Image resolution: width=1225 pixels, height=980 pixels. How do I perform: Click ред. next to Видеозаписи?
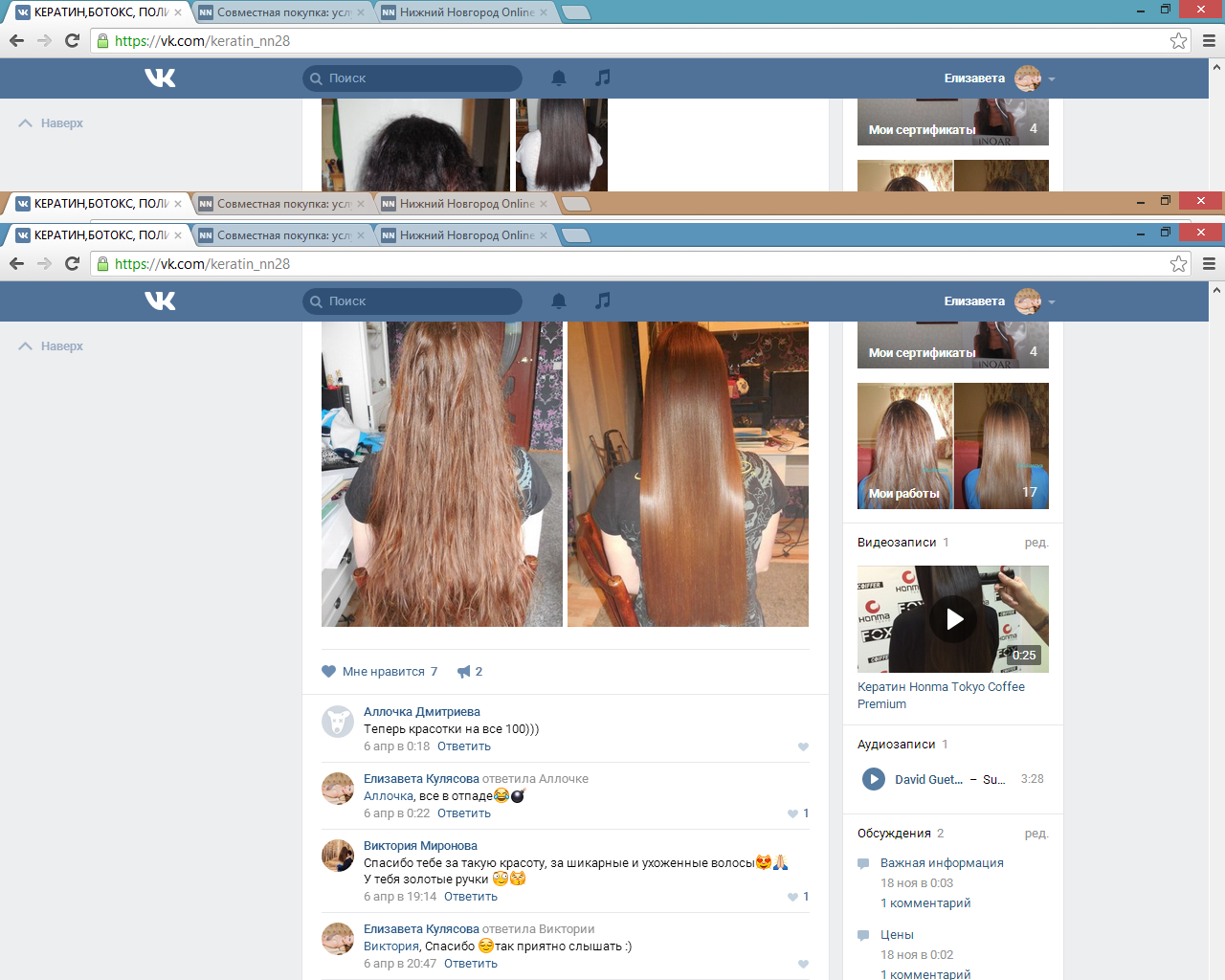click(x=1036, y=543)
